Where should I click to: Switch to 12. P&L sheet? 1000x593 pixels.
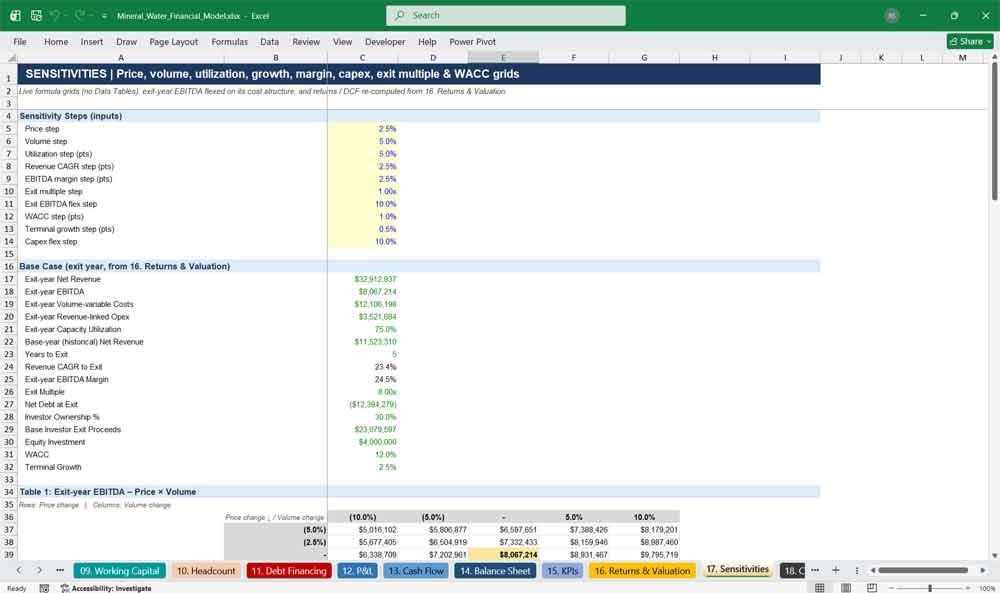click(x=357, y=571)
